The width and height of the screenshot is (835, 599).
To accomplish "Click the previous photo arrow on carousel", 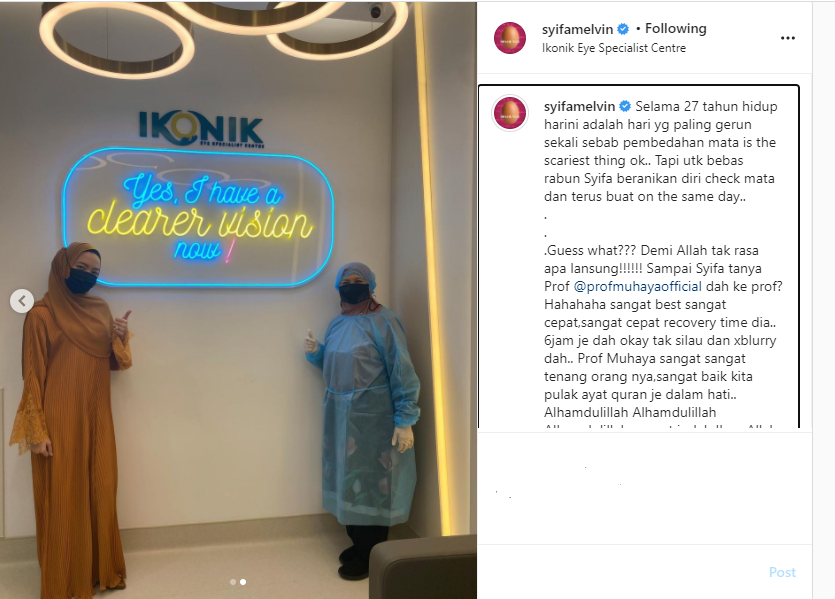I will coord(22,301).
